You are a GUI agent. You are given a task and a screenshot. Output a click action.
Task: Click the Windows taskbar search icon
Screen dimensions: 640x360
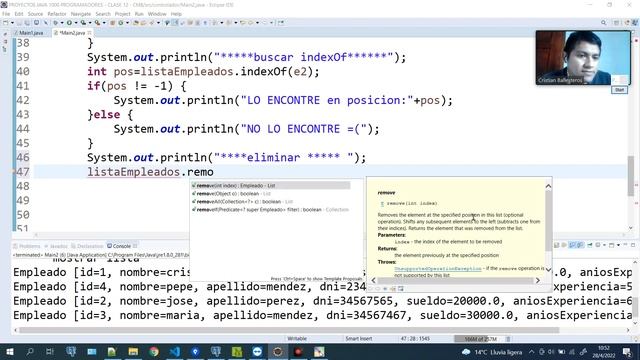tap(30, 352)
